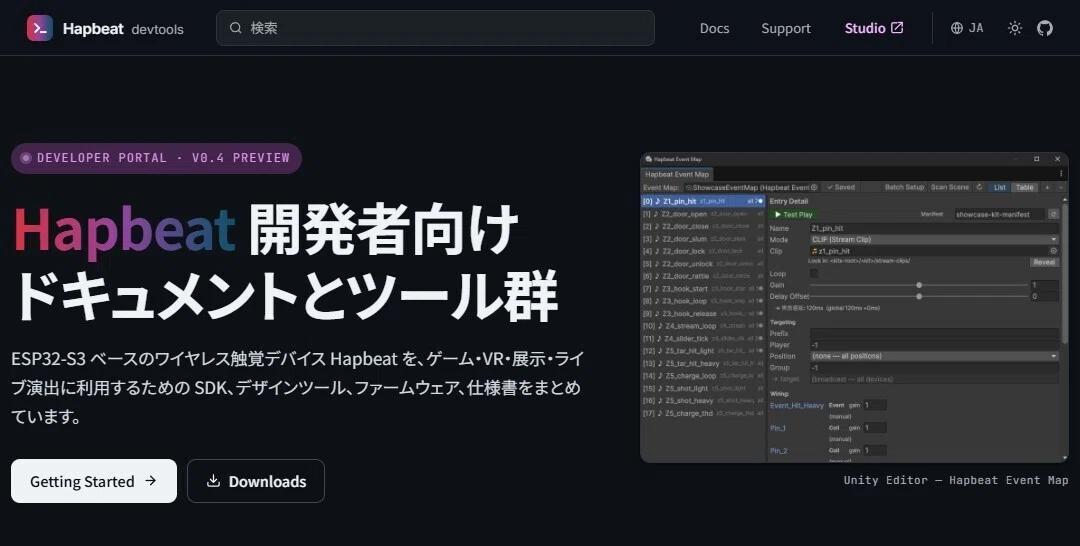
Task: Open the Mode CLIP (Stream Clip) dropdown
Action: click(x=934, y=240)
